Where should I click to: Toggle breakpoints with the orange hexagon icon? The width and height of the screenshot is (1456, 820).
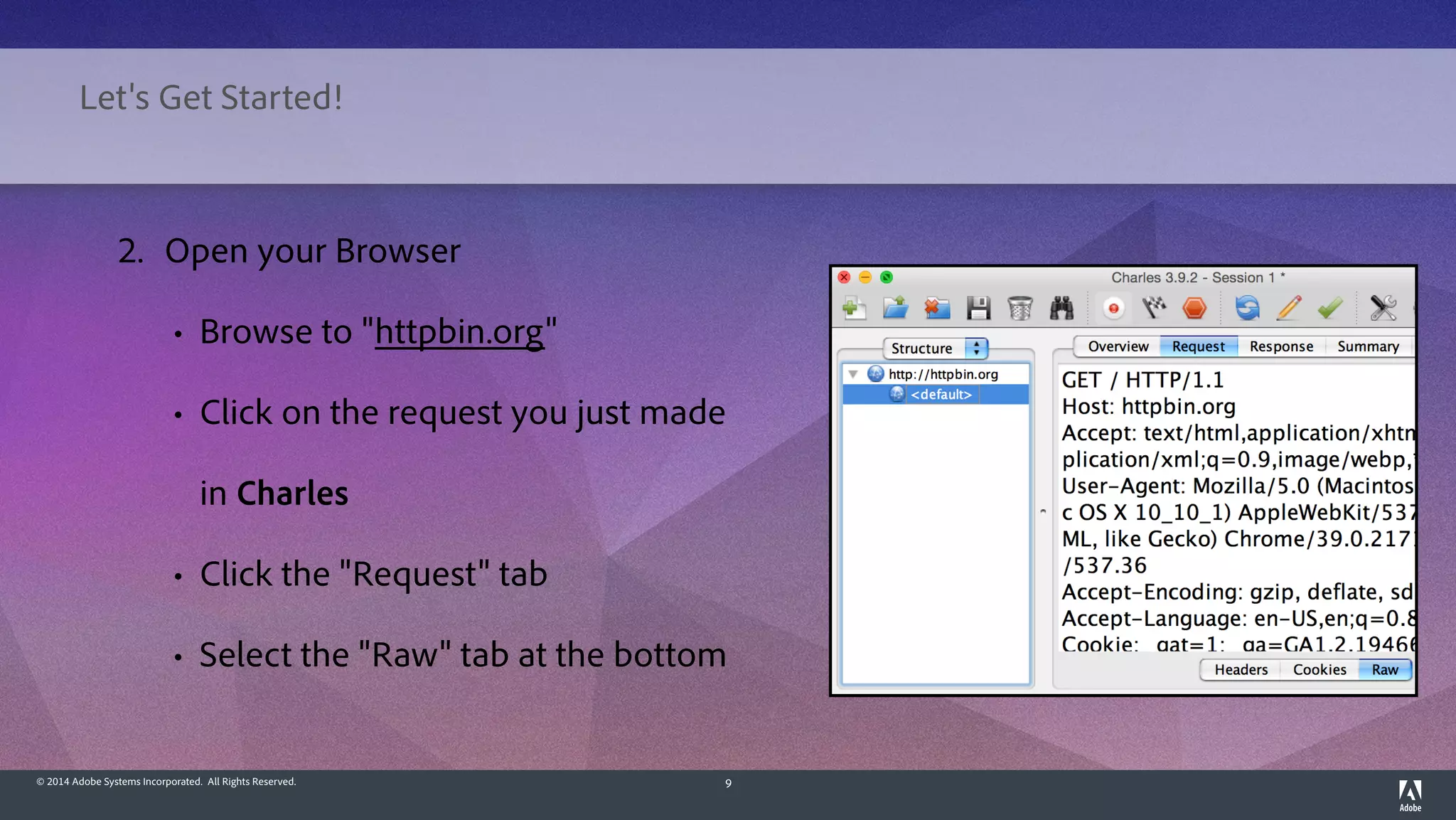point(1194,309)
